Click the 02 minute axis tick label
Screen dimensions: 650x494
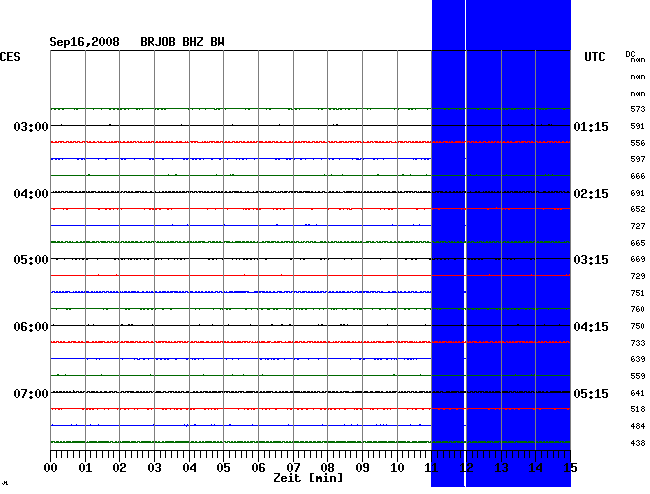pos(119,468)
